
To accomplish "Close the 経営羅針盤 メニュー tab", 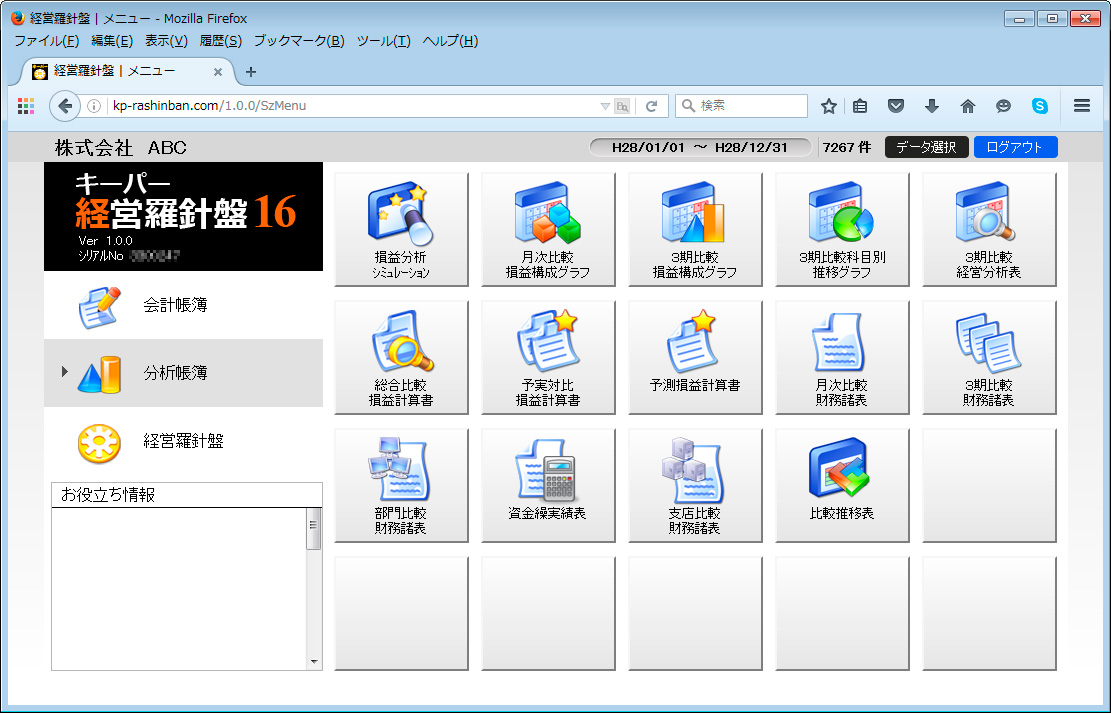I will tap(218, 72).
